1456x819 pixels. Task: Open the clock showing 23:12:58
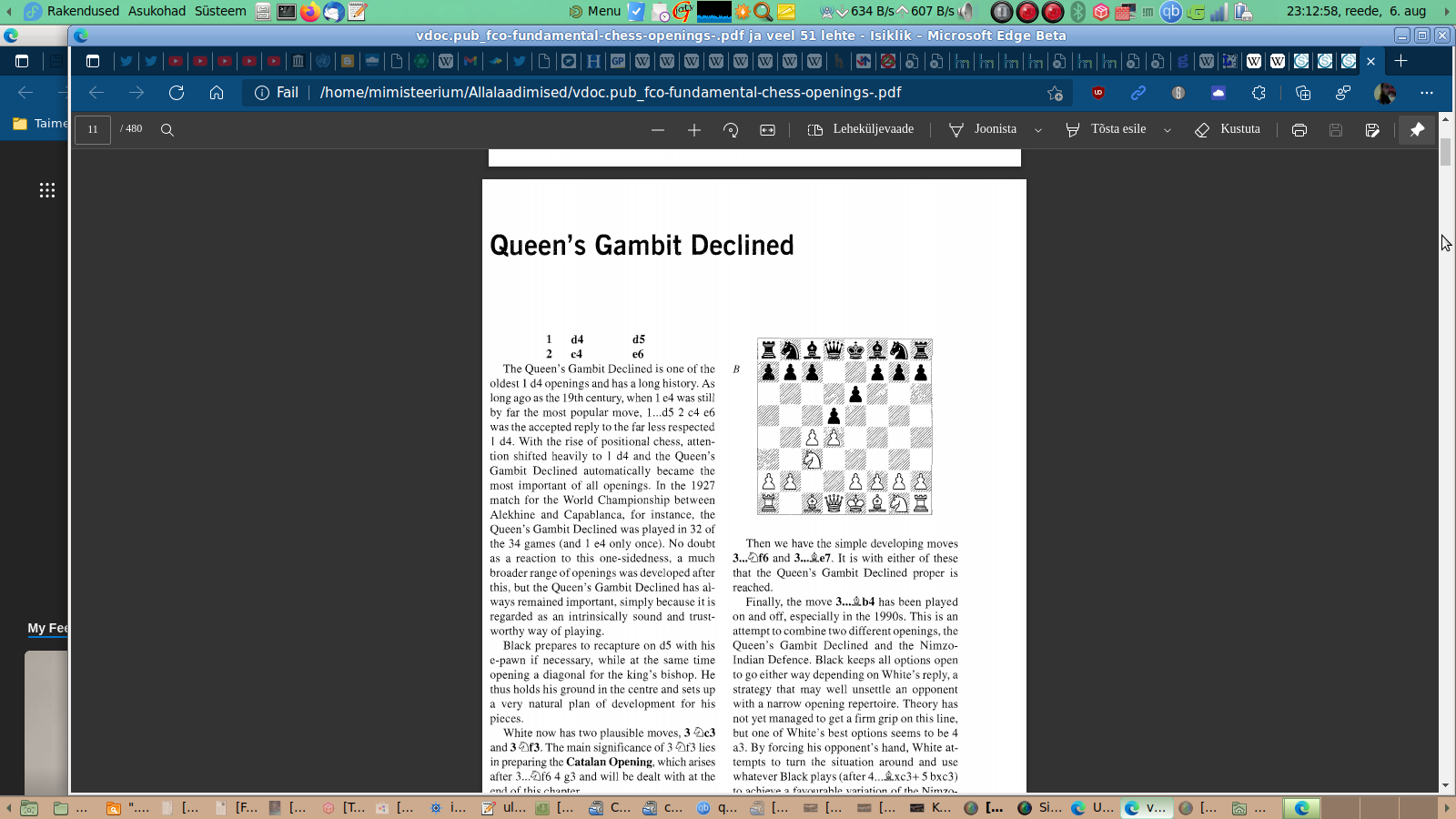[1357, 11]
